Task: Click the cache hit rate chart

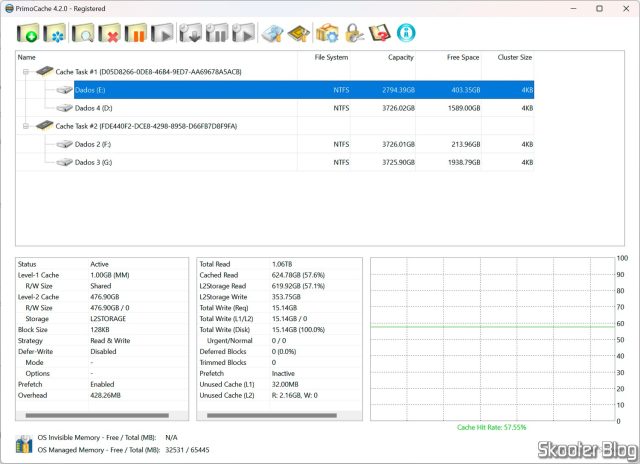Action: 493,339
